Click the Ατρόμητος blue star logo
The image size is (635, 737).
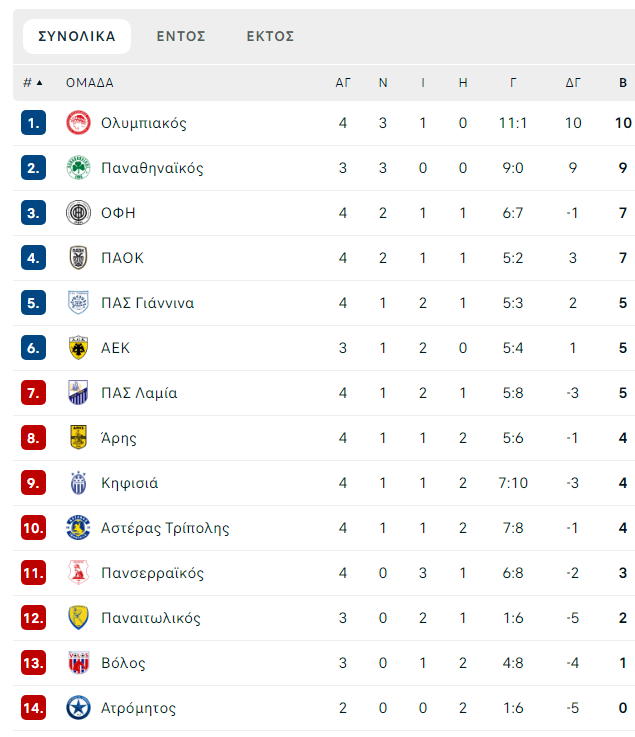[78, 708]
